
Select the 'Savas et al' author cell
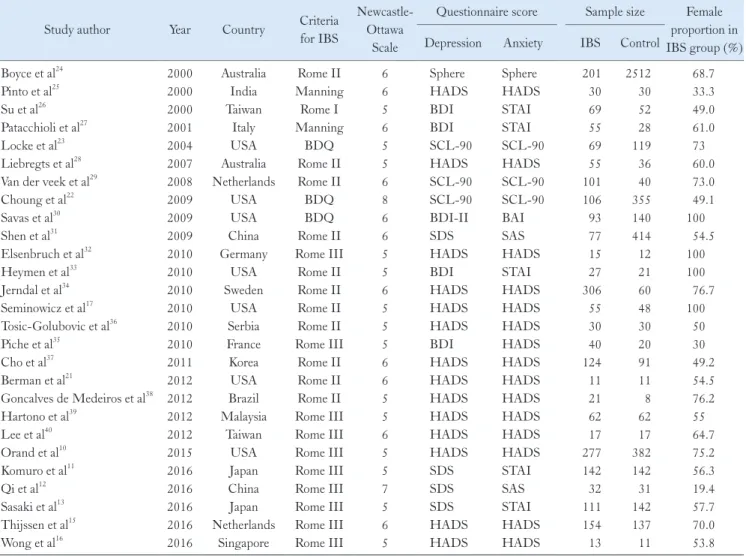(x=31, y=217)
